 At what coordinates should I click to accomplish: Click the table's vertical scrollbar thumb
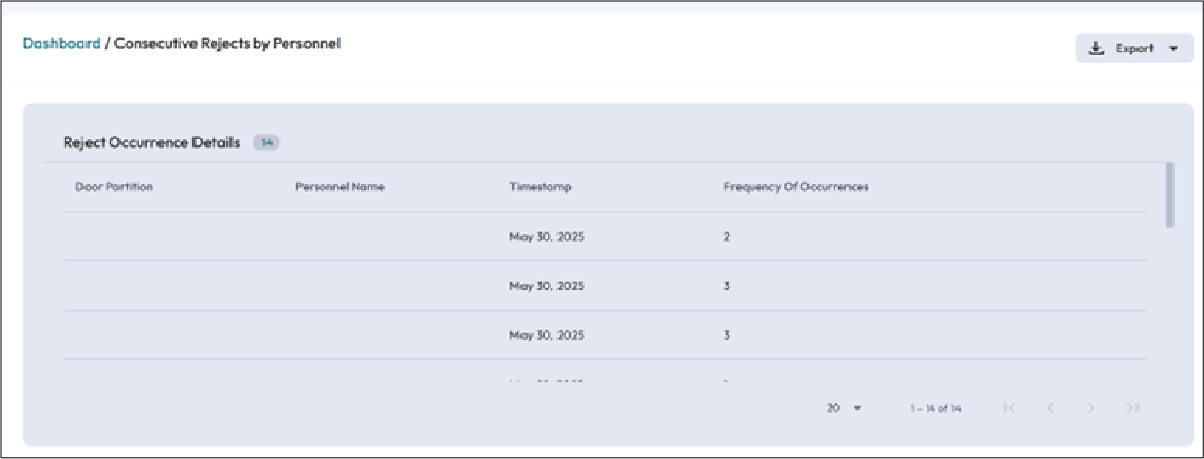click(x=1169, y=195)
